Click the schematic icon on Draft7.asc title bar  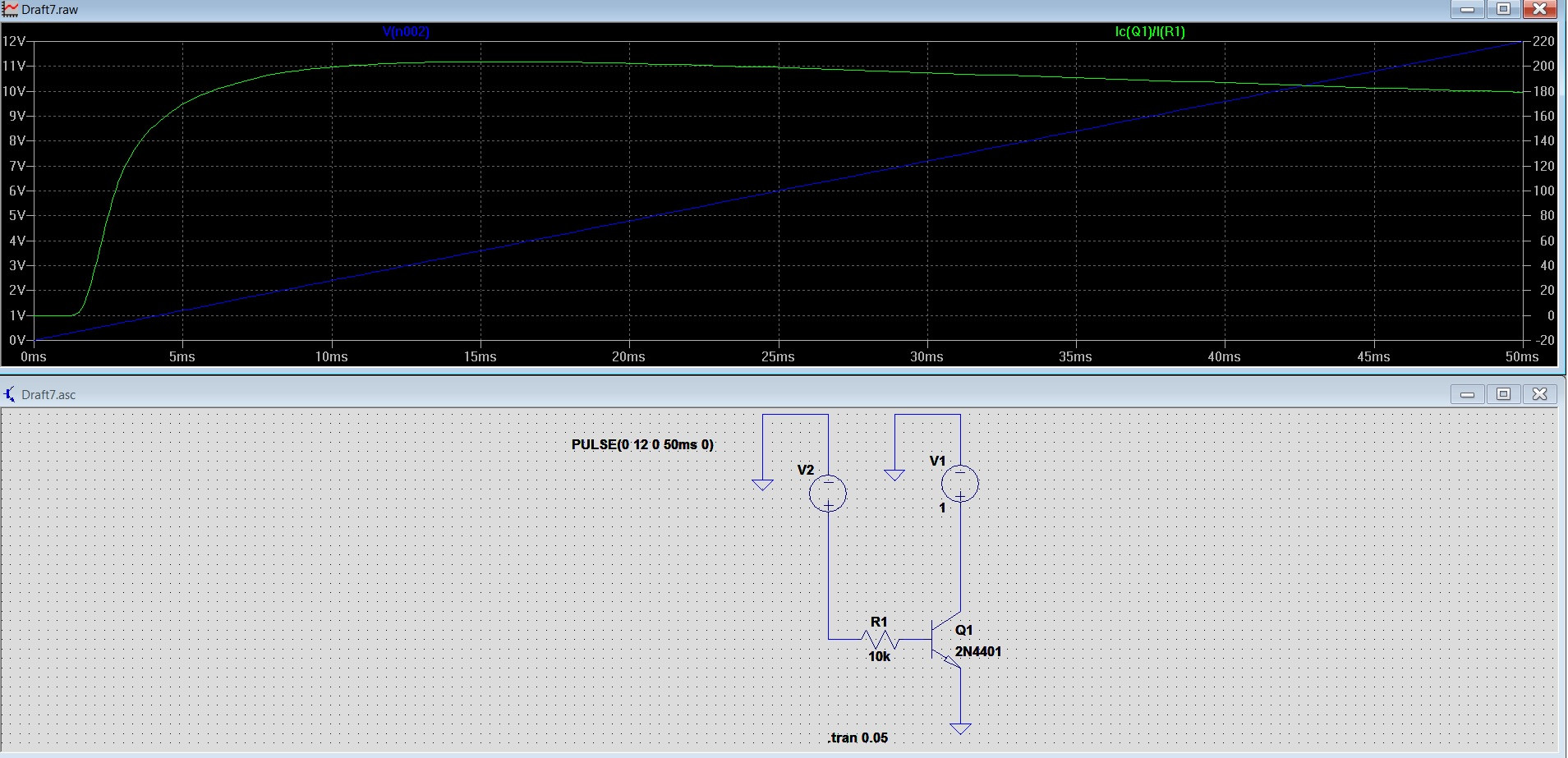[x=9, y=394]
